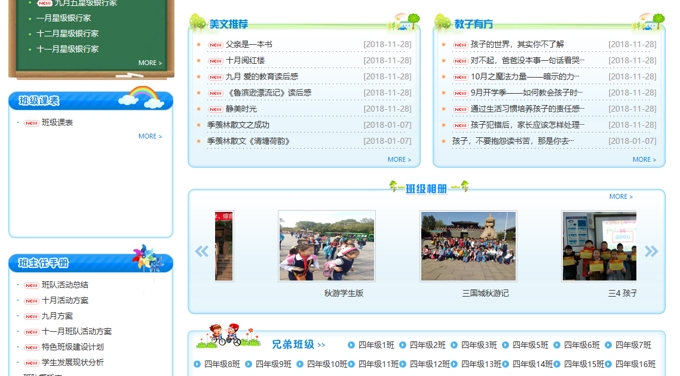Open MORE link in 教子有方 panel
This screenshot has width=680, height=376.
click(x=644, y=160)
